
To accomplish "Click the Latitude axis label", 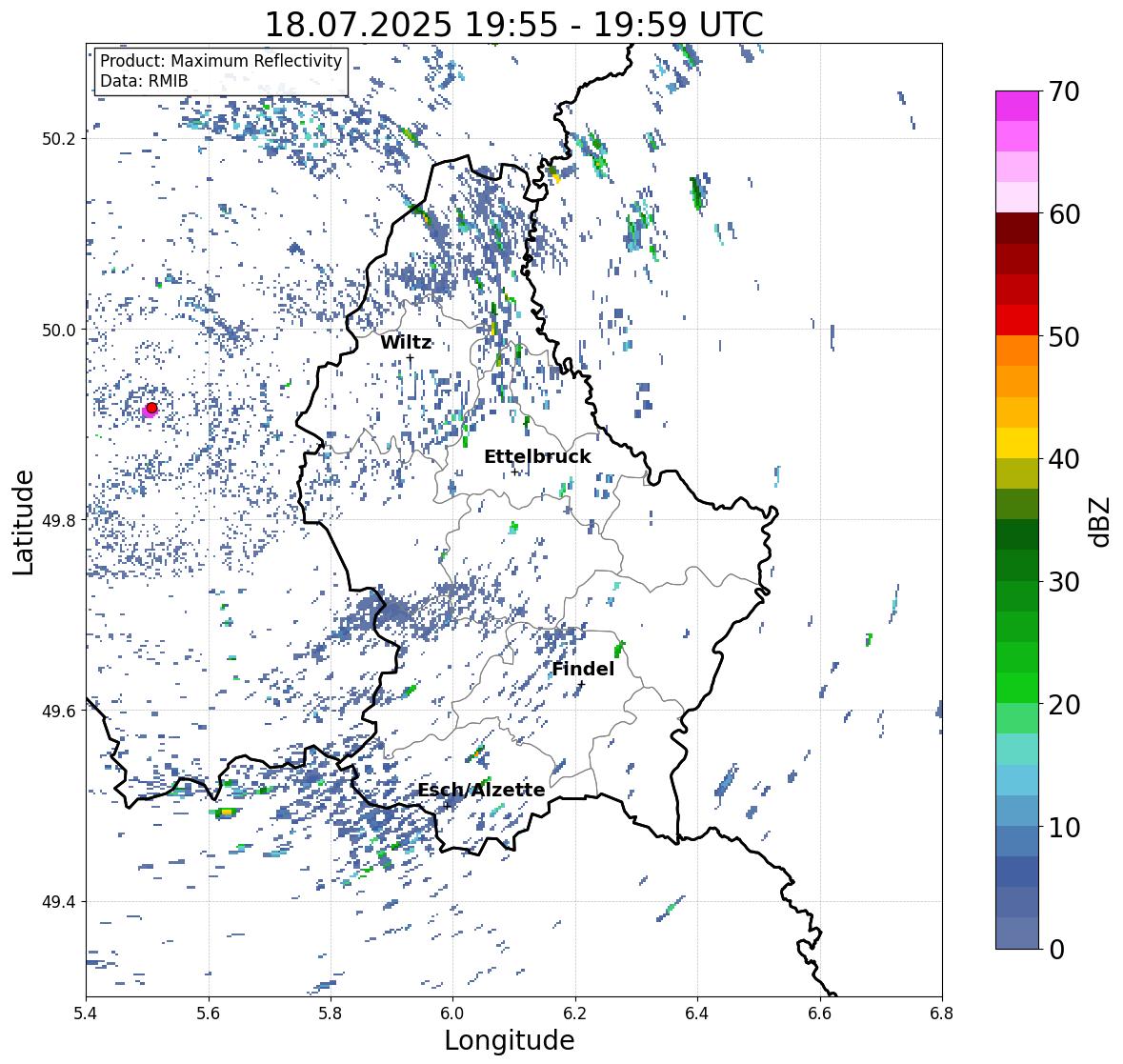I will (23, 522).
